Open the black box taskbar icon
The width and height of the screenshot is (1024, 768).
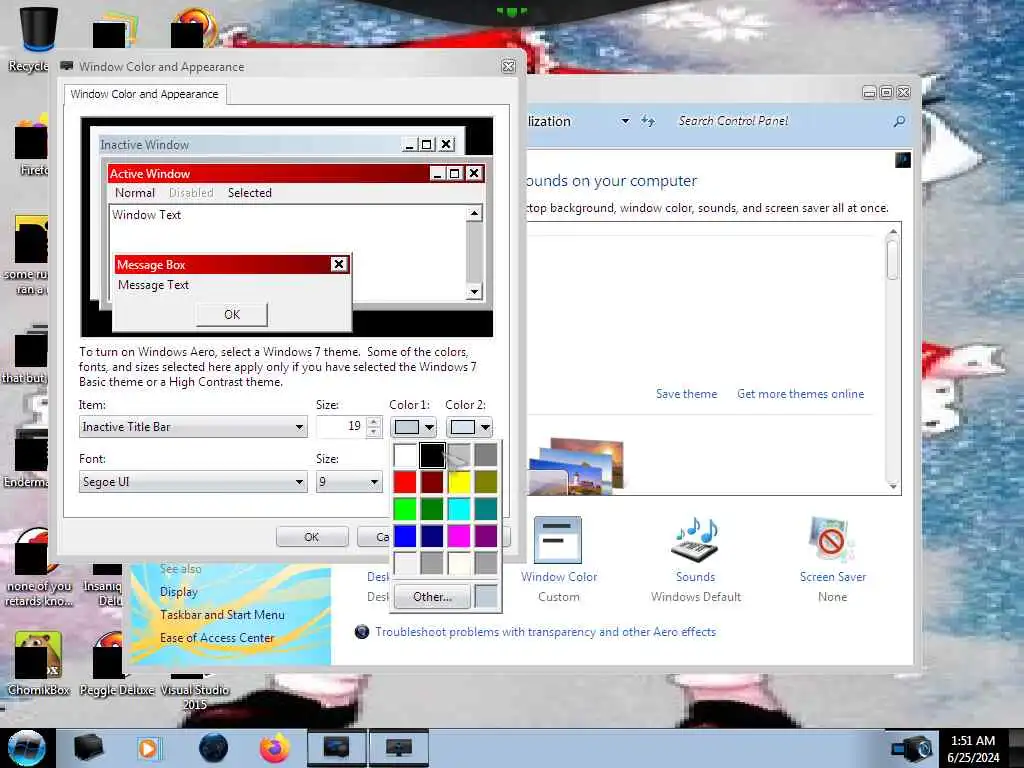(x=88, y=748)
